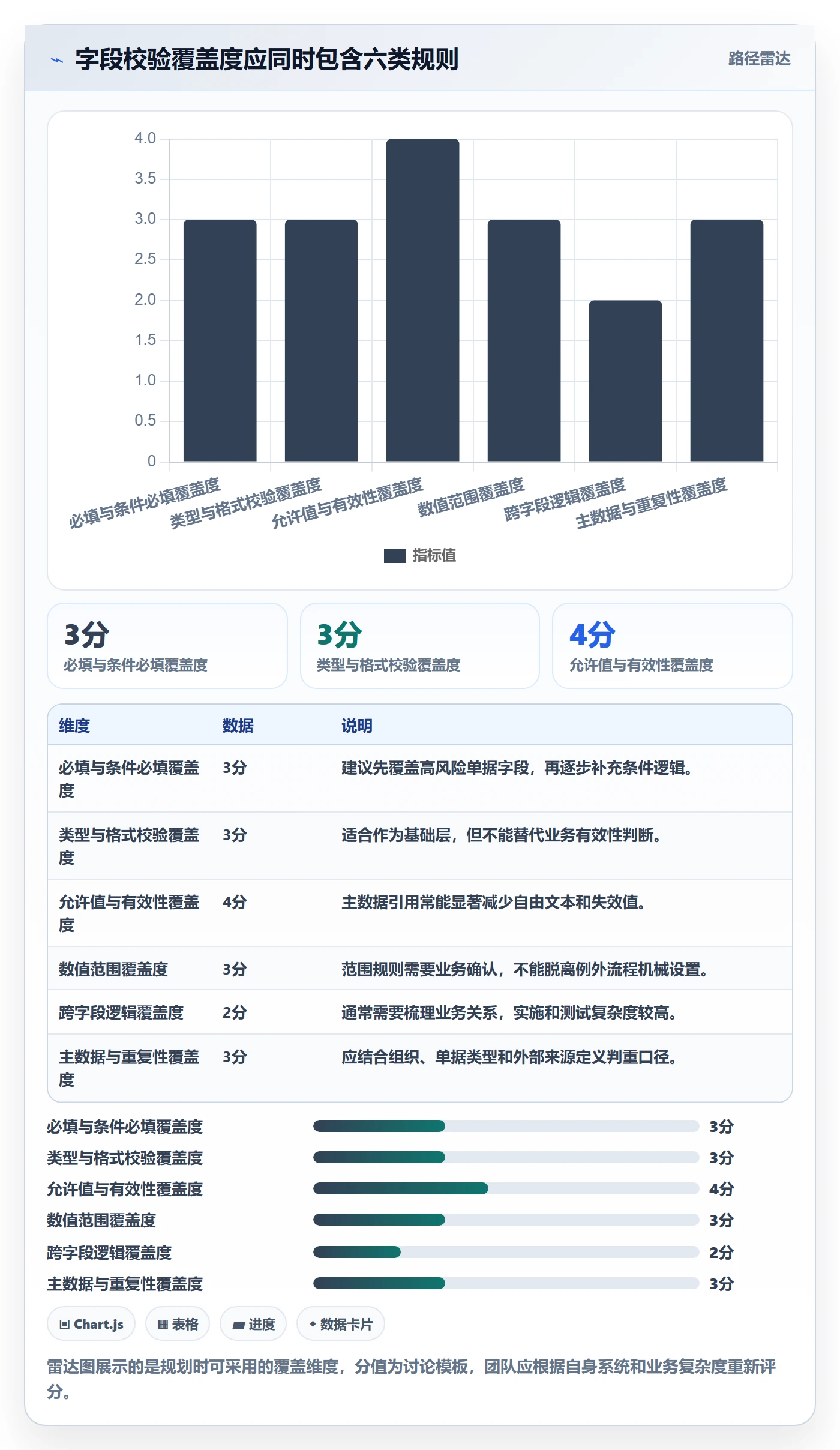Screen dimensions: 840x1450
Task: Click the 4分 value in the table
Action: [235, 902]
